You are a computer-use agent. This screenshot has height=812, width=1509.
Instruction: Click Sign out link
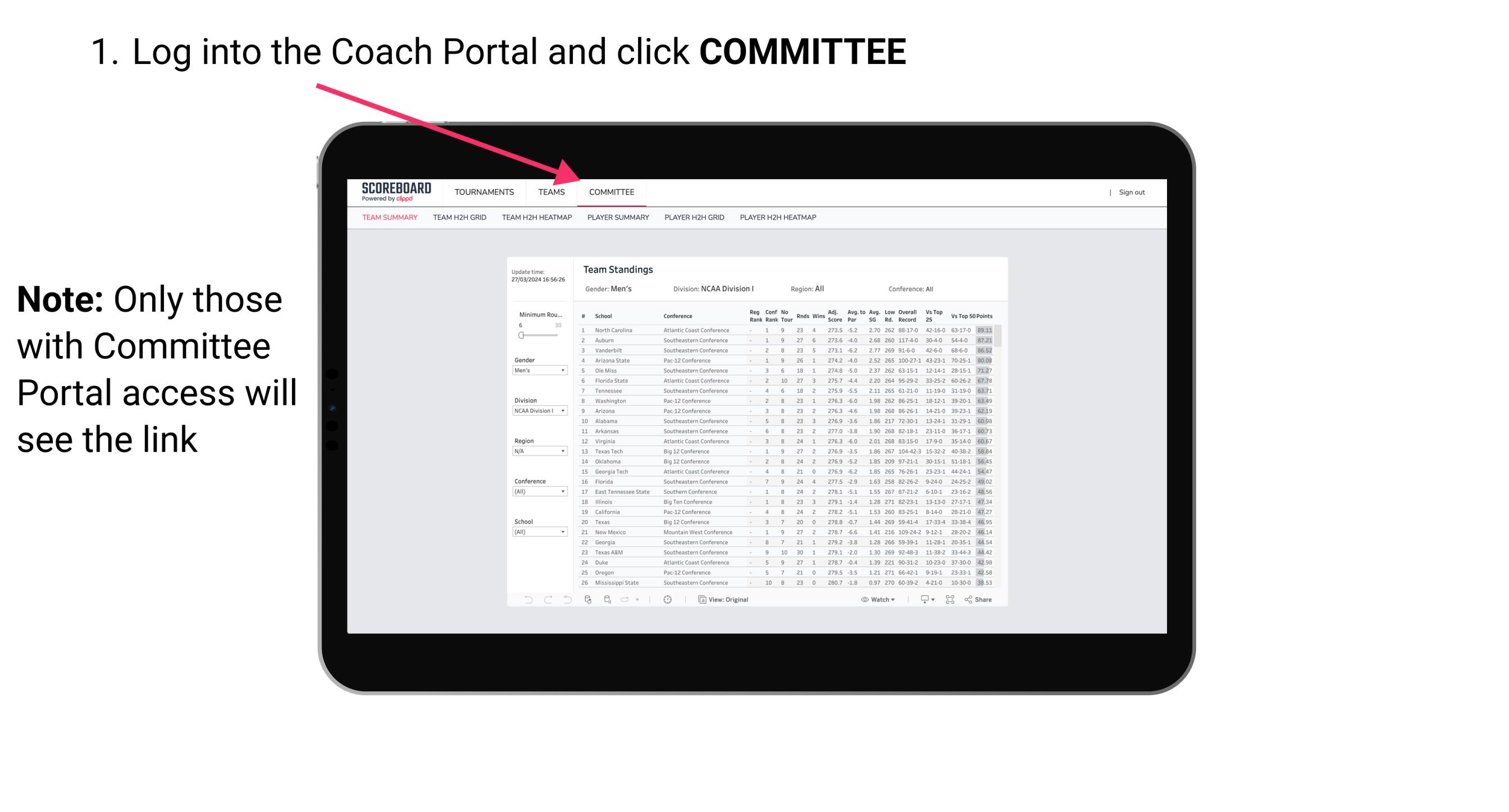(x=1131, y=193)
